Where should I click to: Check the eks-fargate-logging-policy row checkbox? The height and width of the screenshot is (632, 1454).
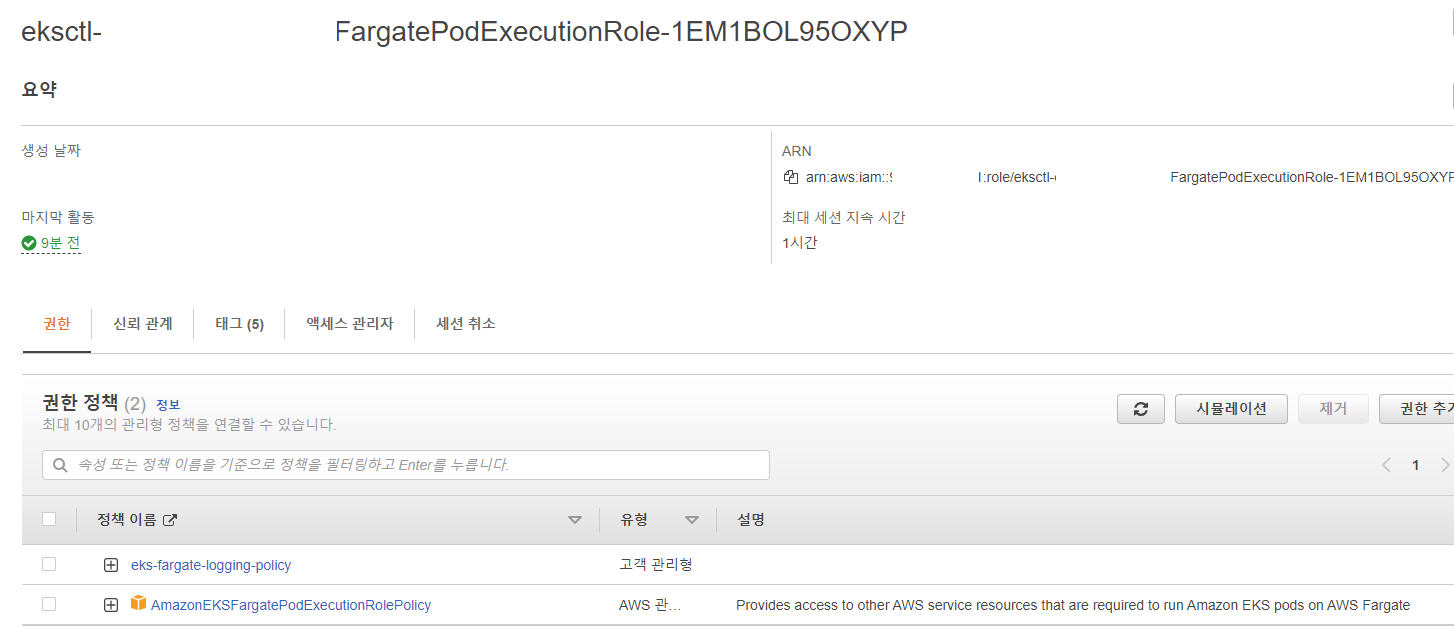49,564
